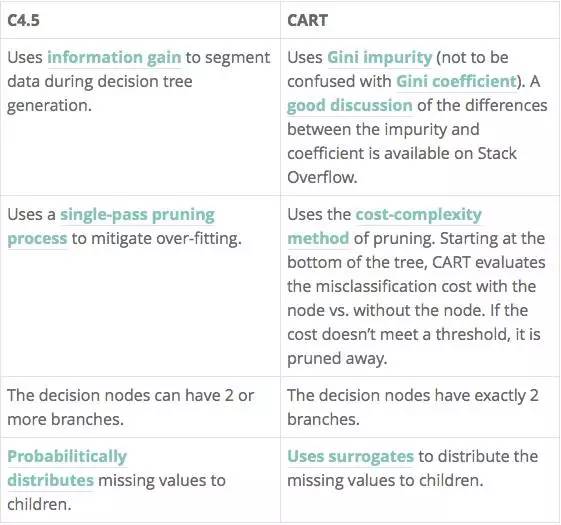Click cell about exactly 2 branches

[420, 407]
